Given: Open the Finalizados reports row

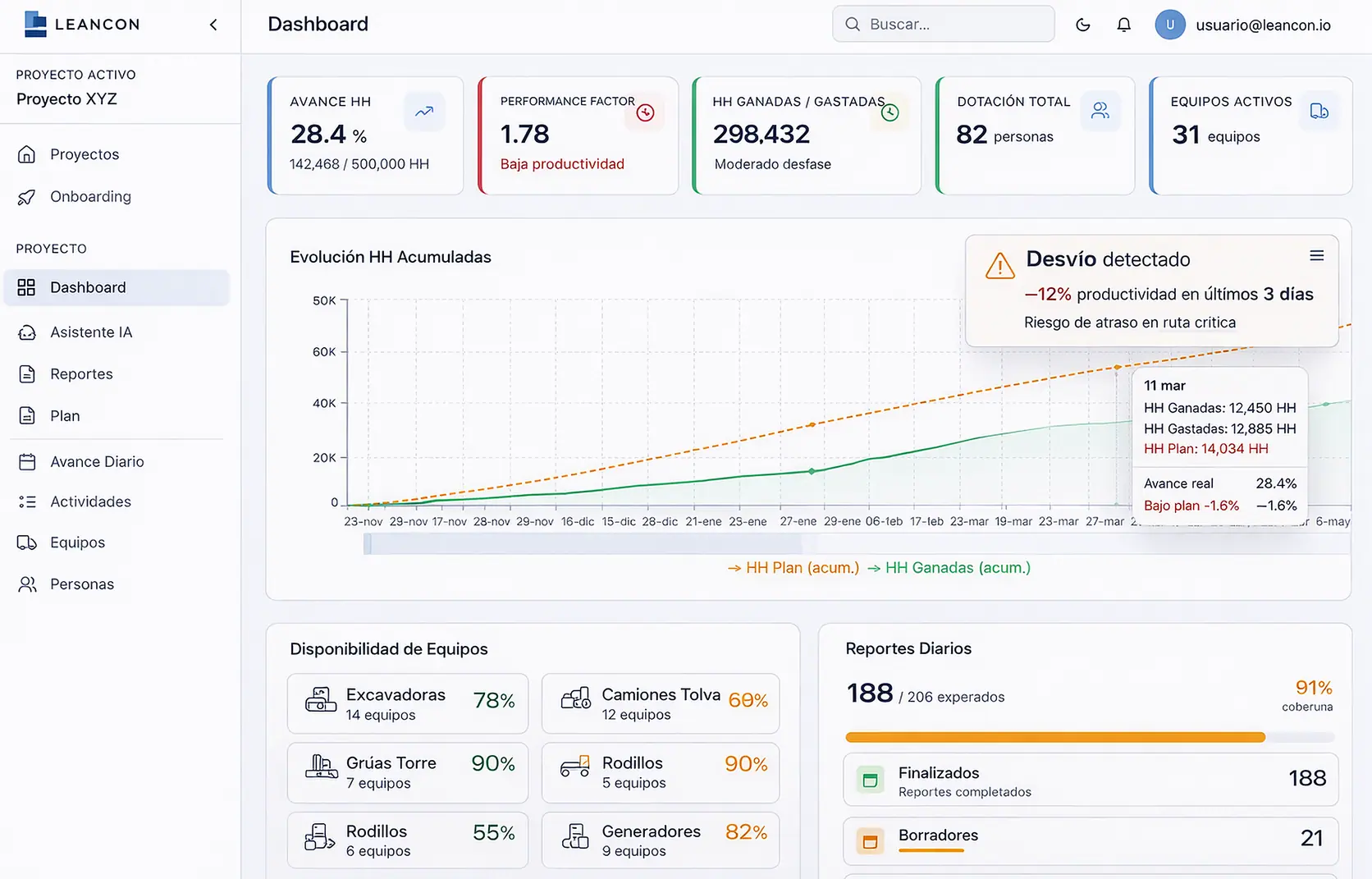Looking at the screenshot, I should tap(1091, 780).
